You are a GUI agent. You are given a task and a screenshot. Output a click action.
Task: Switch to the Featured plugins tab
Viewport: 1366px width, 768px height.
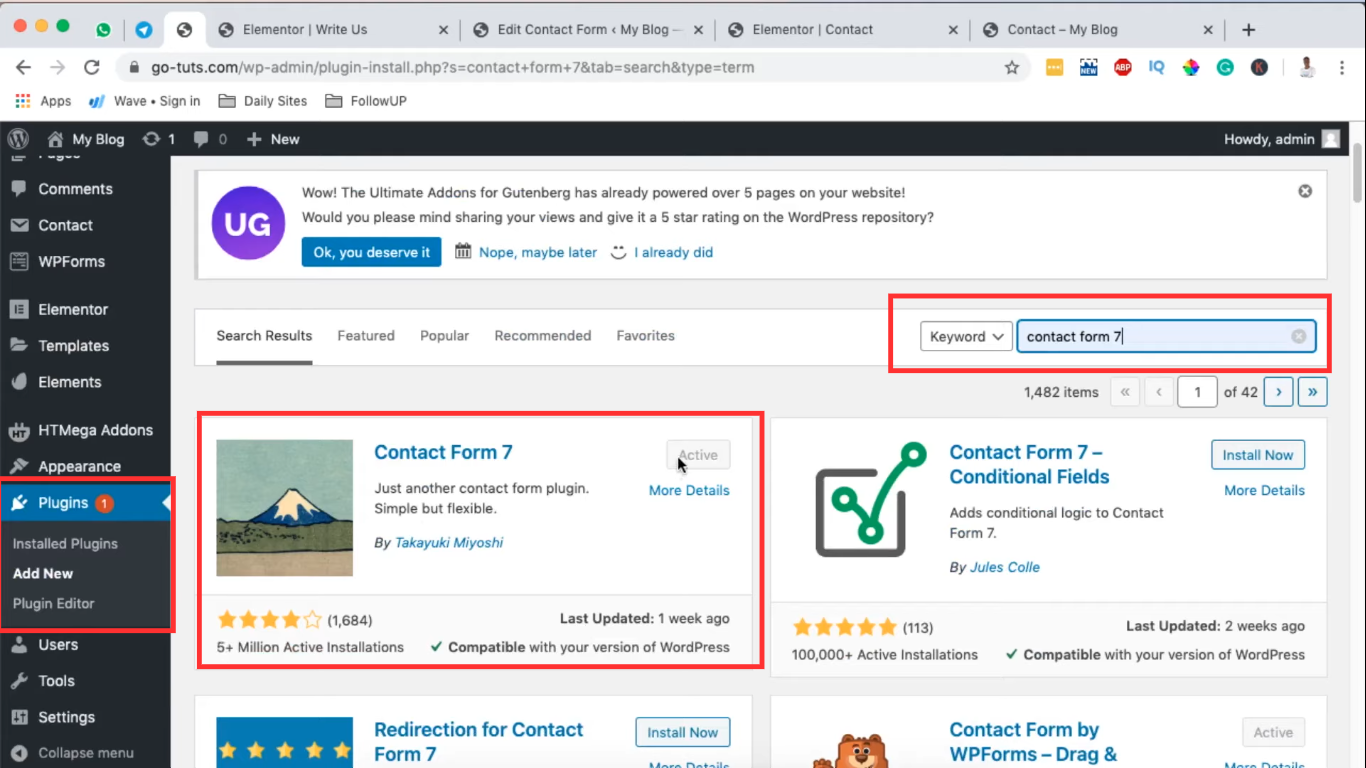[x=366, y=336]
